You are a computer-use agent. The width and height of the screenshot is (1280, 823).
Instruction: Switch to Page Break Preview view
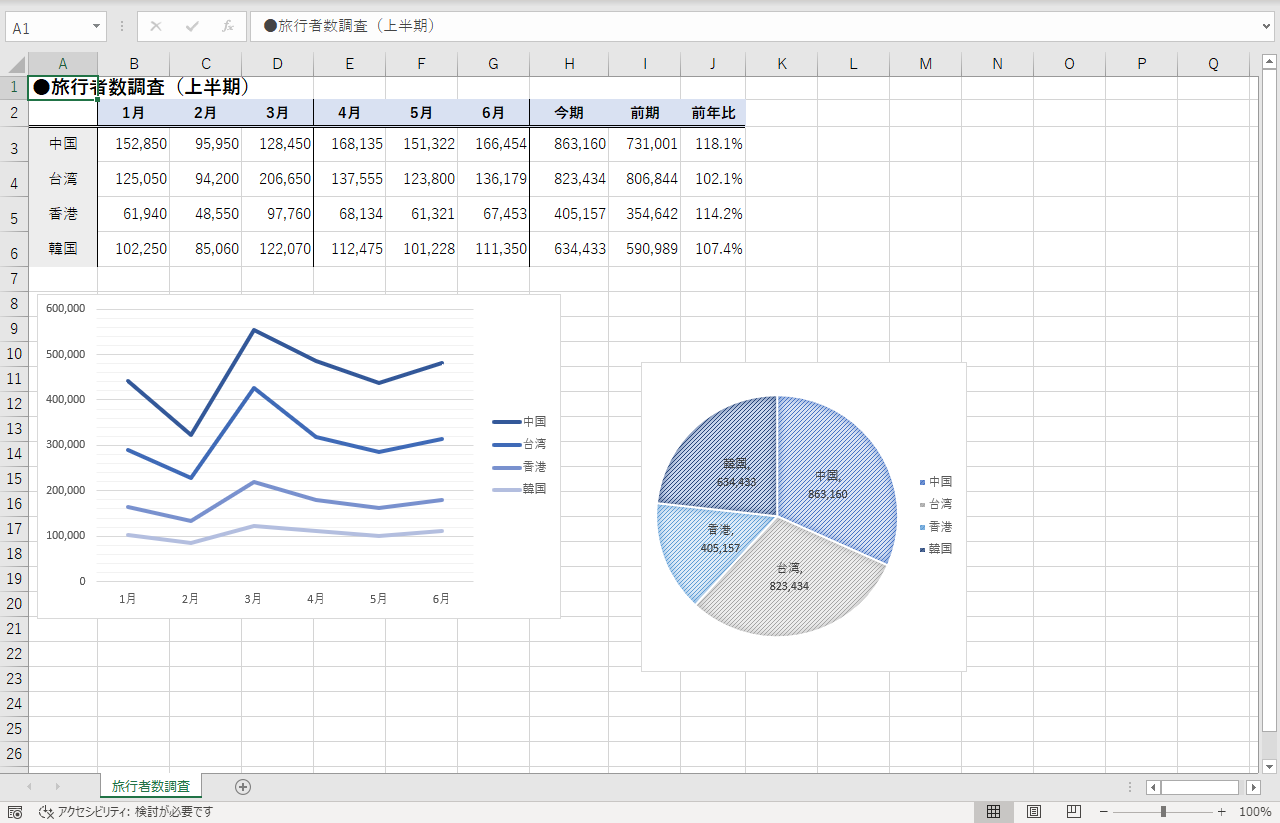(1074, 811)
